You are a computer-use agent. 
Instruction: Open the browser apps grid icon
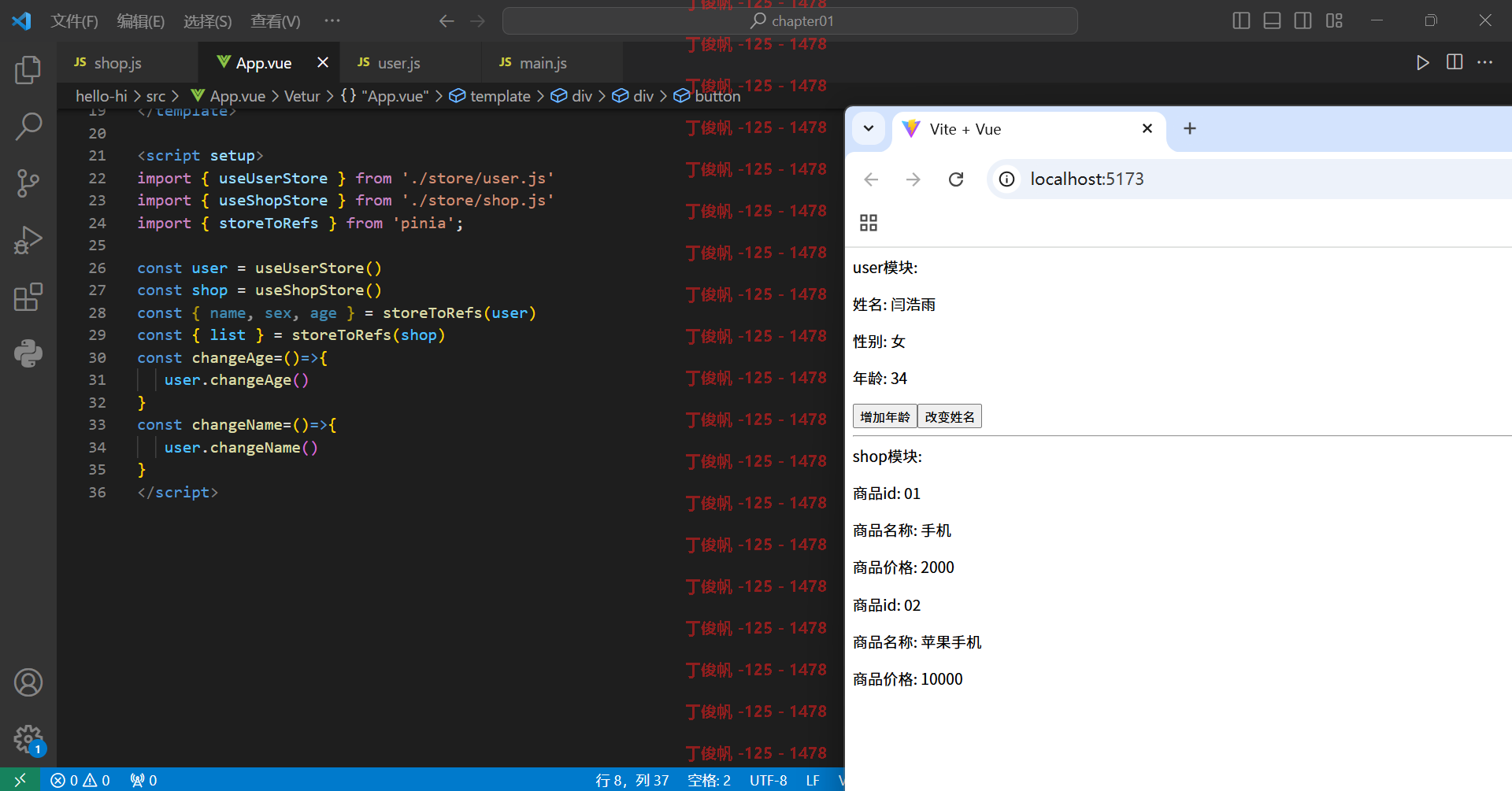[x=869, y=223]
